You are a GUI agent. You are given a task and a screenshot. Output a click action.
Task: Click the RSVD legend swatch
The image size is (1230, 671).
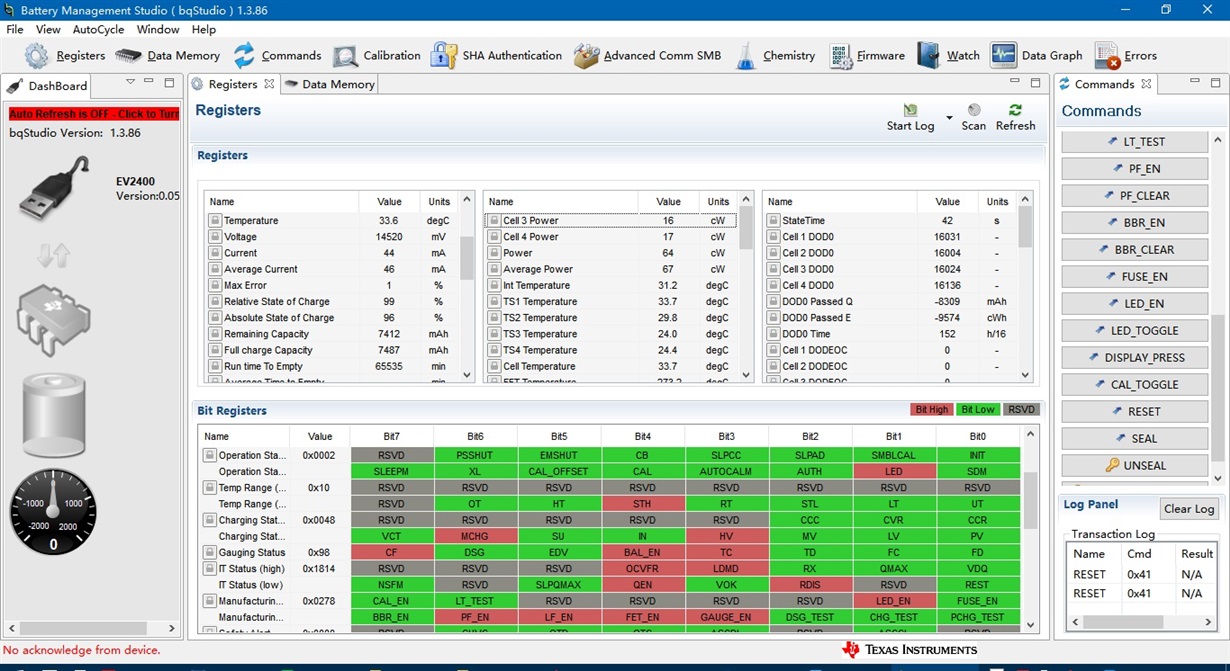coord(1022,410)
